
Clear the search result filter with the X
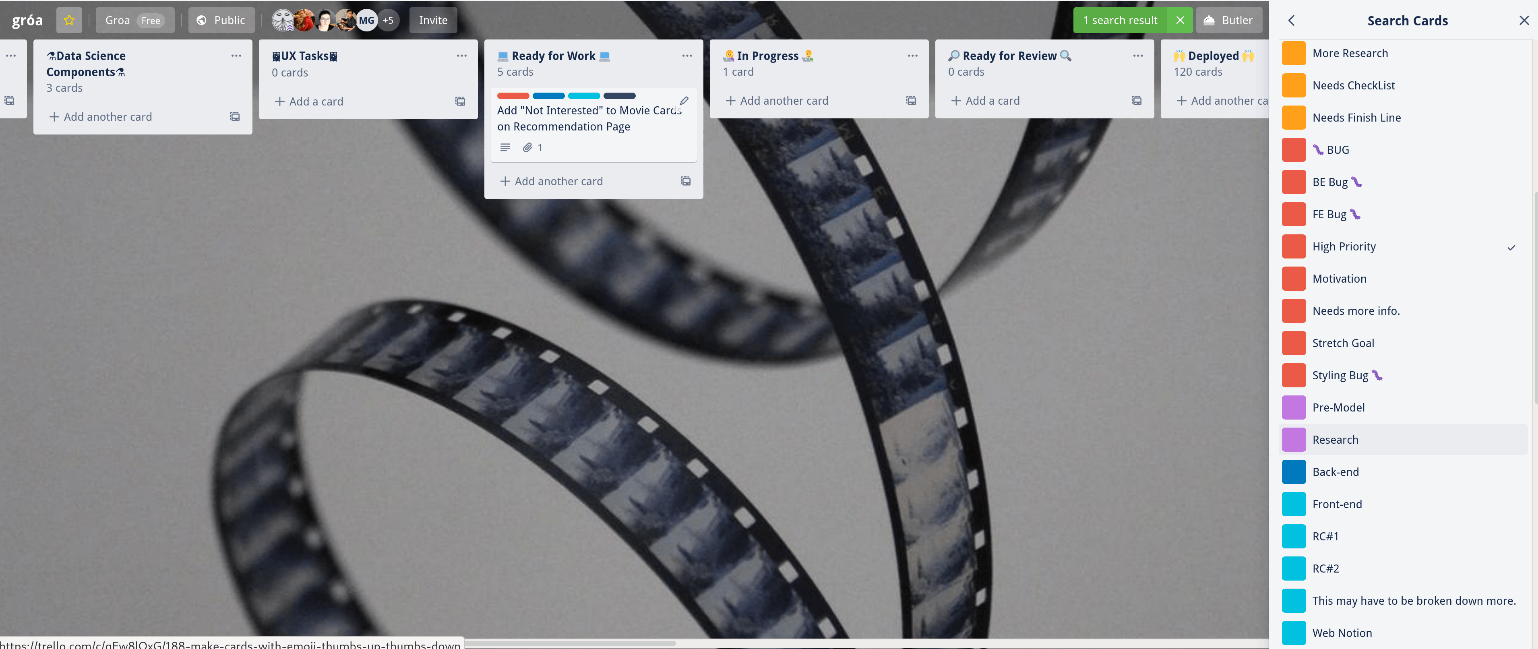(x=1180, y=20)
